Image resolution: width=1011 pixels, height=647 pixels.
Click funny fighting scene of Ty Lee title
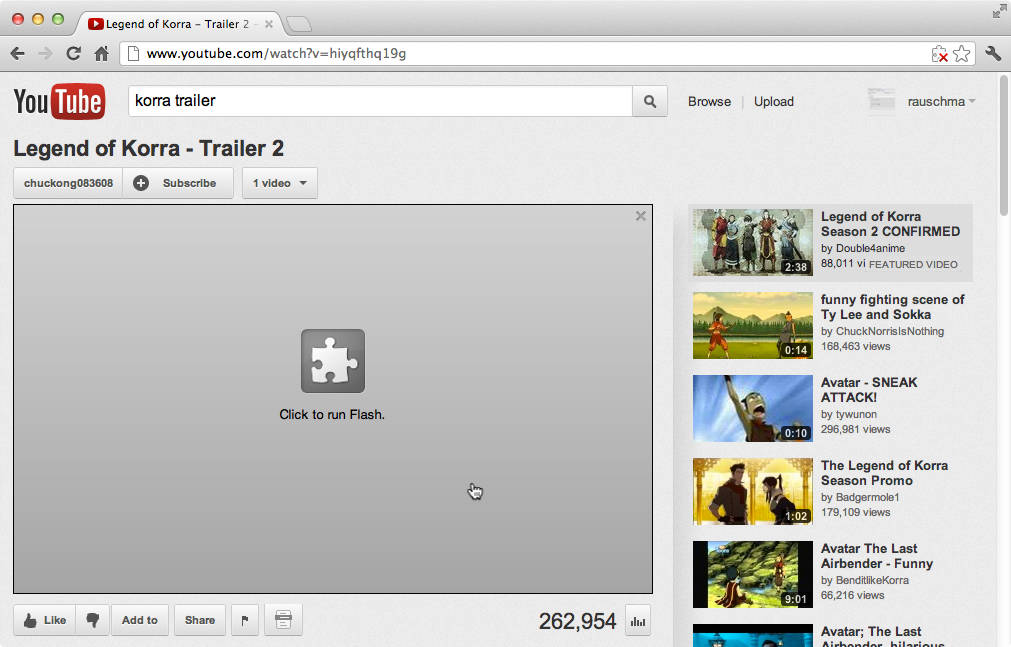pyautogui.click(x=892, y=307)
